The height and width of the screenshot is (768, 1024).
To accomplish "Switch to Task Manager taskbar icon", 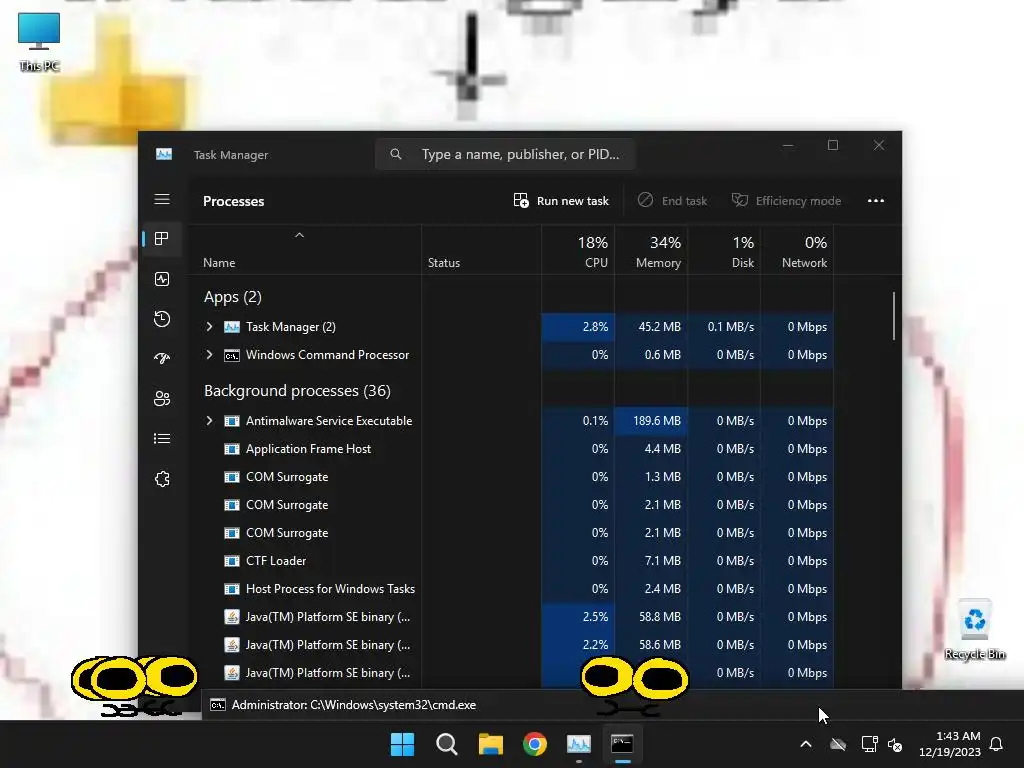I will (579, 744).
